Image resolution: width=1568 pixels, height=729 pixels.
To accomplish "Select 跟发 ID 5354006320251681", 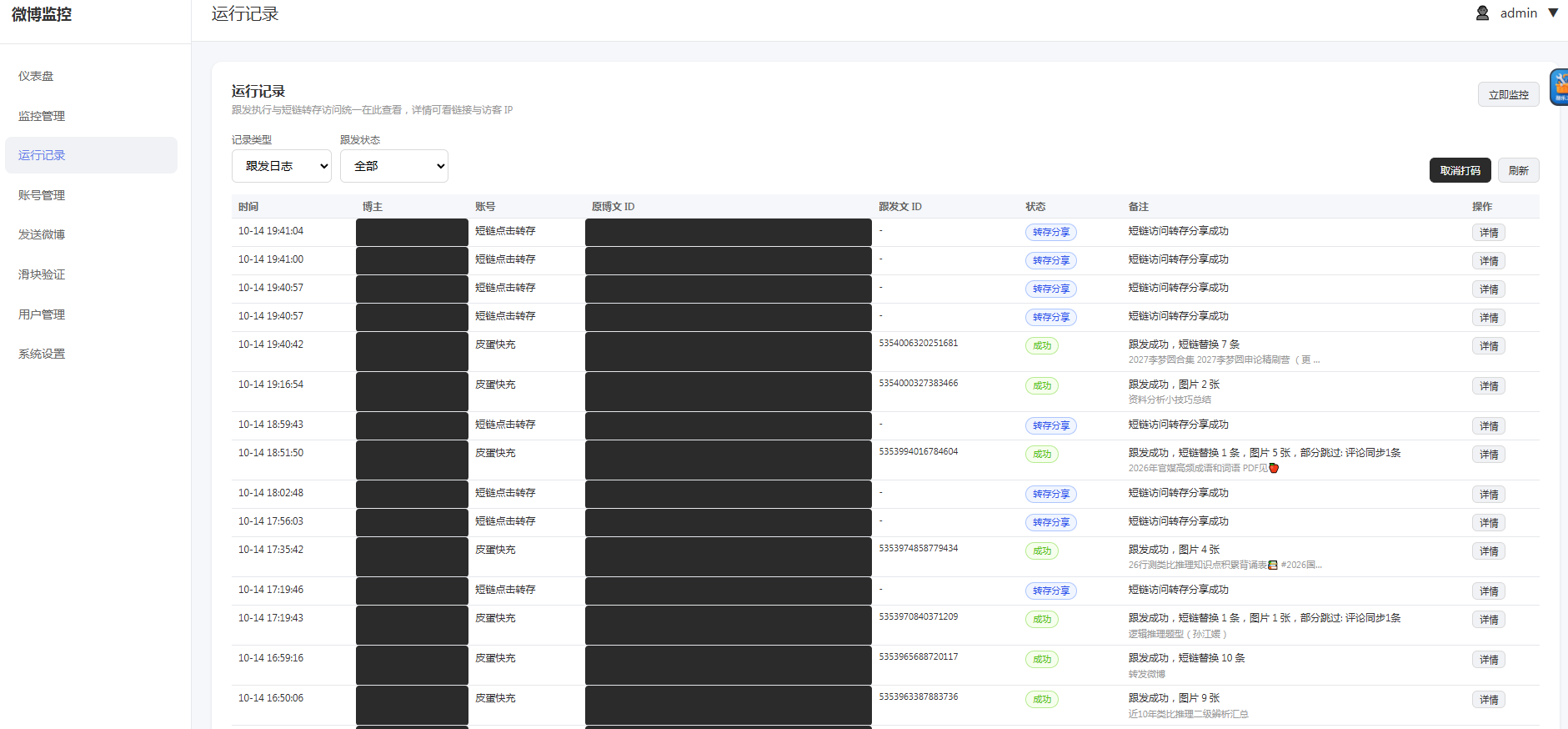I will coord(919,343).
